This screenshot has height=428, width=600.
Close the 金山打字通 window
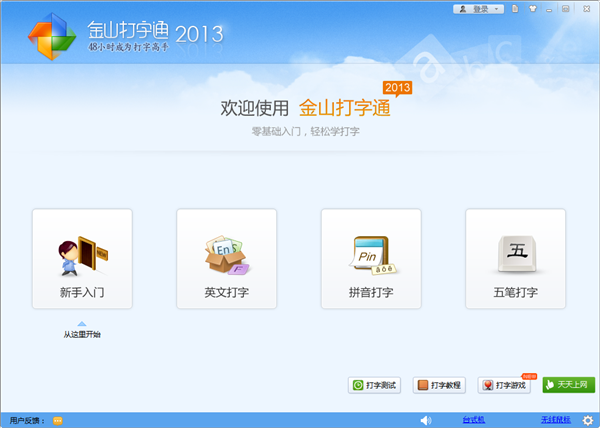(x=587, y=9)
